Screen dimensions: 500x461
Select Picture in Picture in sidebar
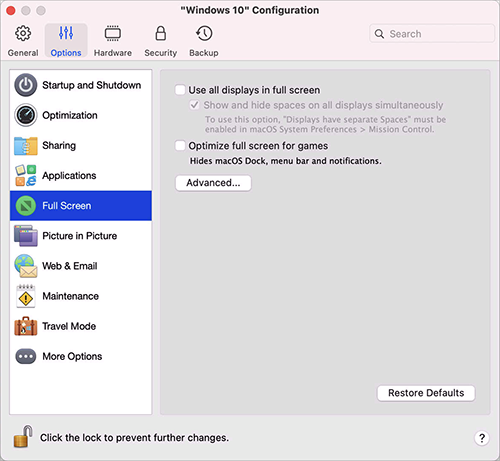(81, 236)
